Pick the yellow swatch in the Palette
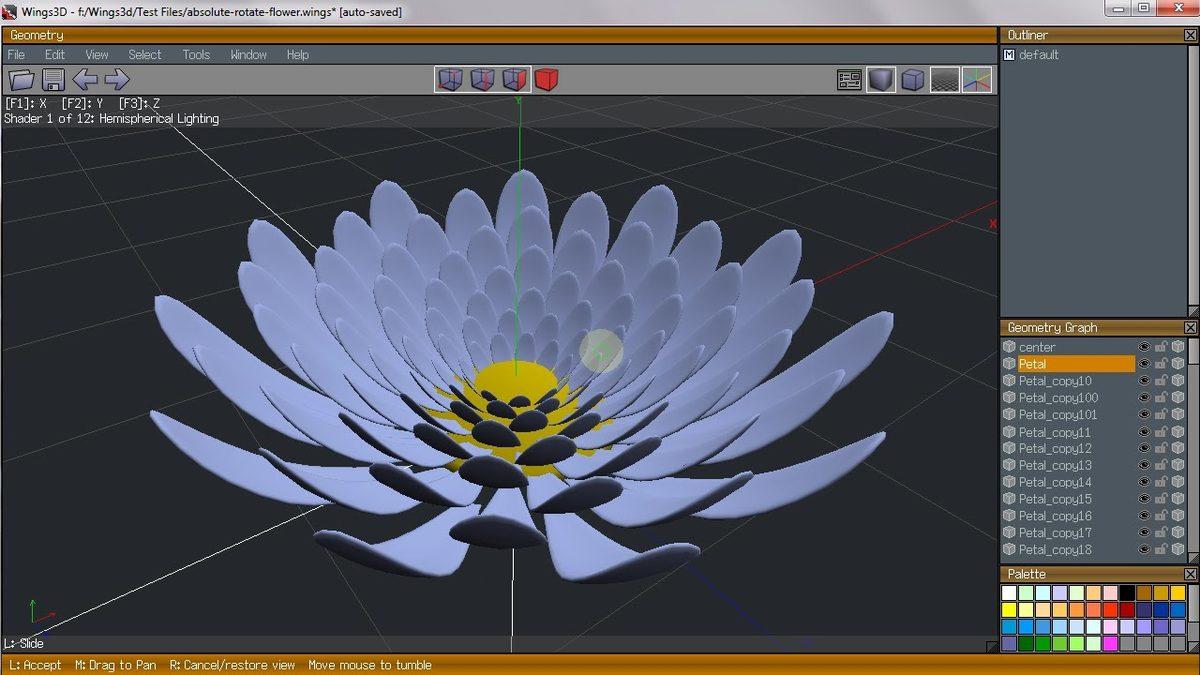The width and height of the screenshot is (1200, 675). point(1008,608)
